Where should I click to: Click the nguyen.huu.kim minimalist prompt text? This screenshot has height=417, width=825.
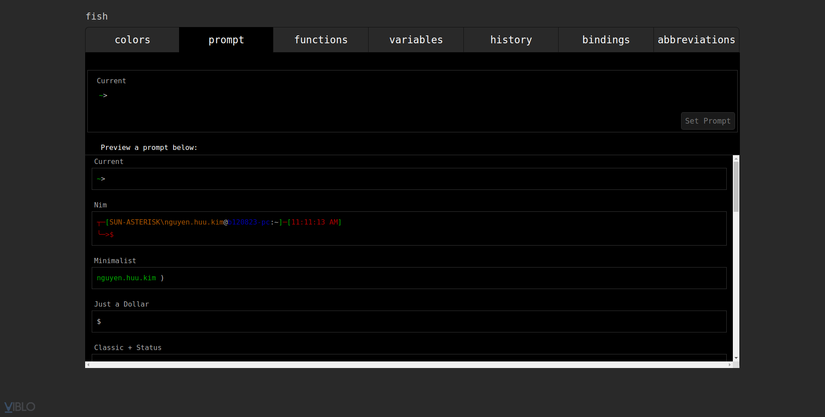(x=126, y=278)
